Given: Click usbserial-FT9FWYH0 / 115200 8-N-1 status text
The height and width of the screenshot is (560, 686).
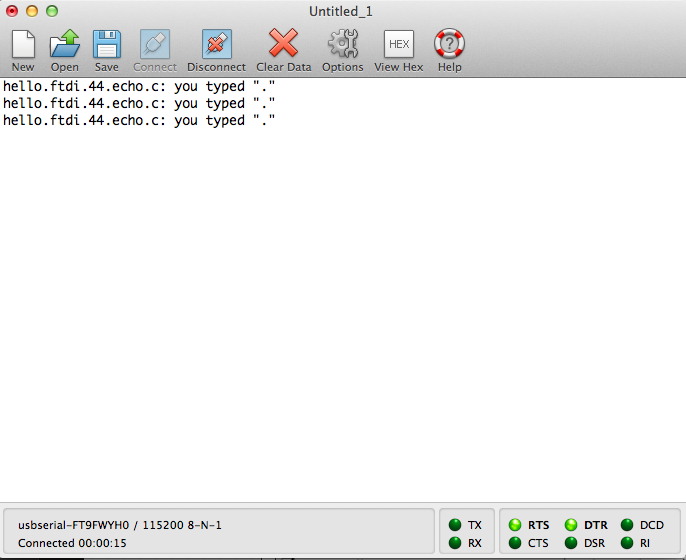Looking at the screenshot, I should (119, 525).
